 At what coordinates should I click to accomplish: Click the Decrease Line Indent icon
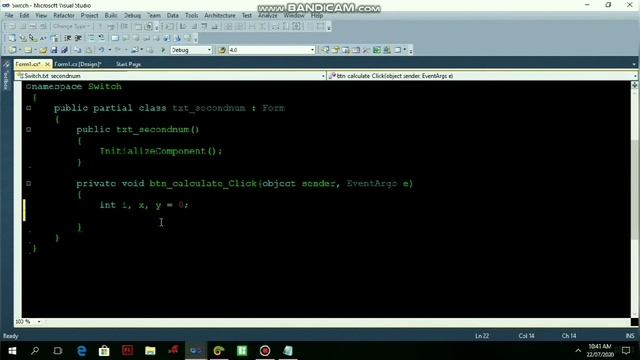pyautogui.click(x=67, y=38)
